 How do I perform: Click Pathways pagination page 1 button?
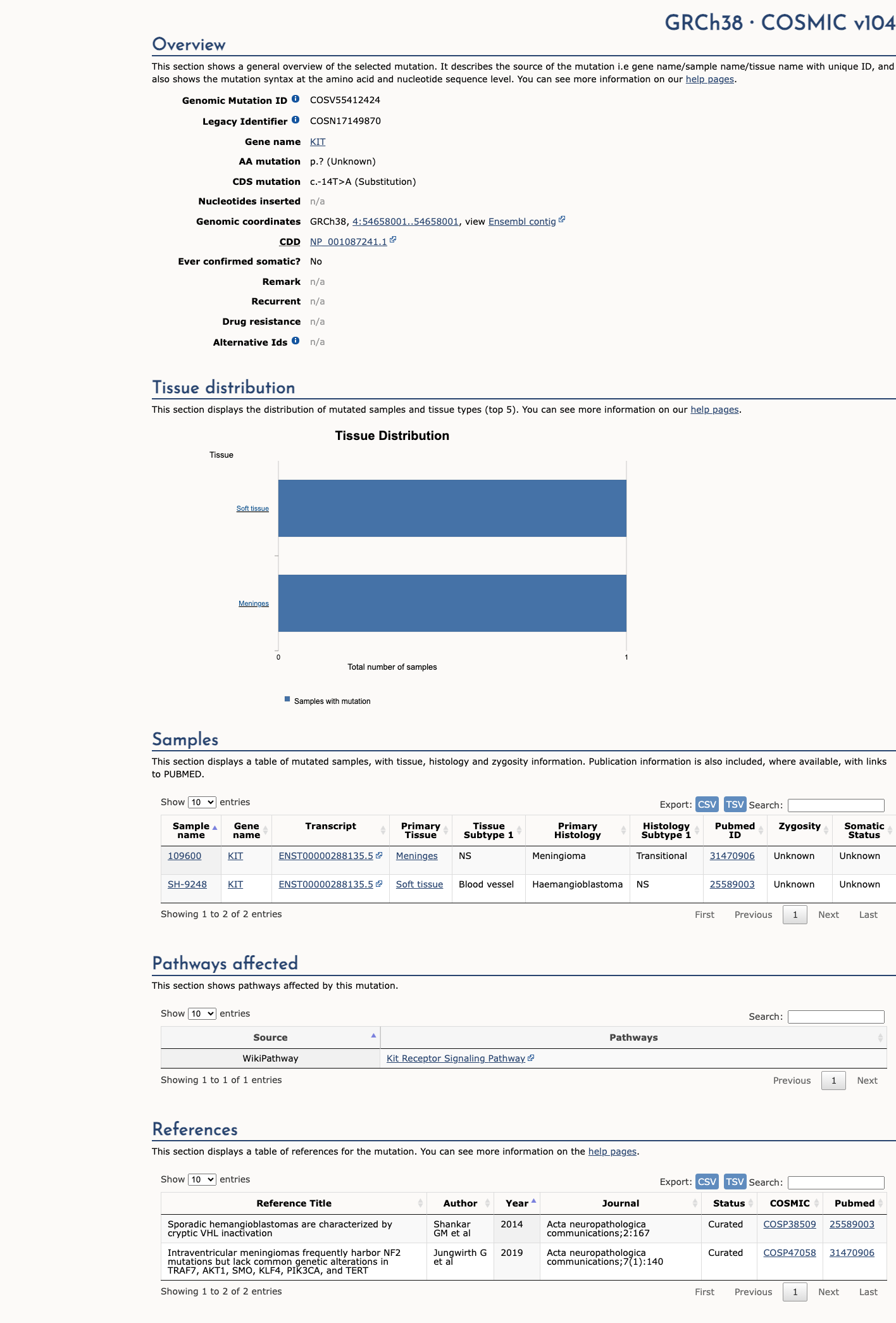[833, 1081]
